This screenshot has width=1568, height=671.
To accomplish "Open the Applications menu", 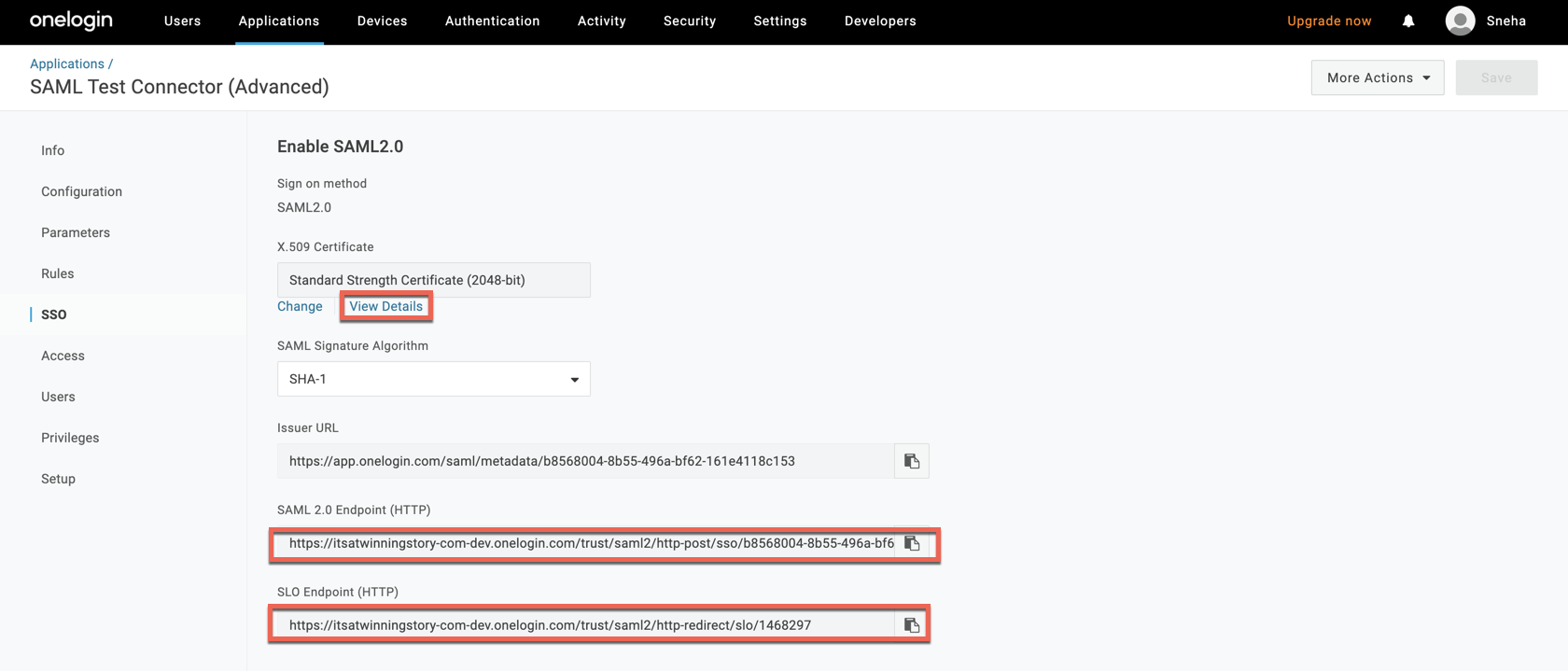I will [279, 21].
